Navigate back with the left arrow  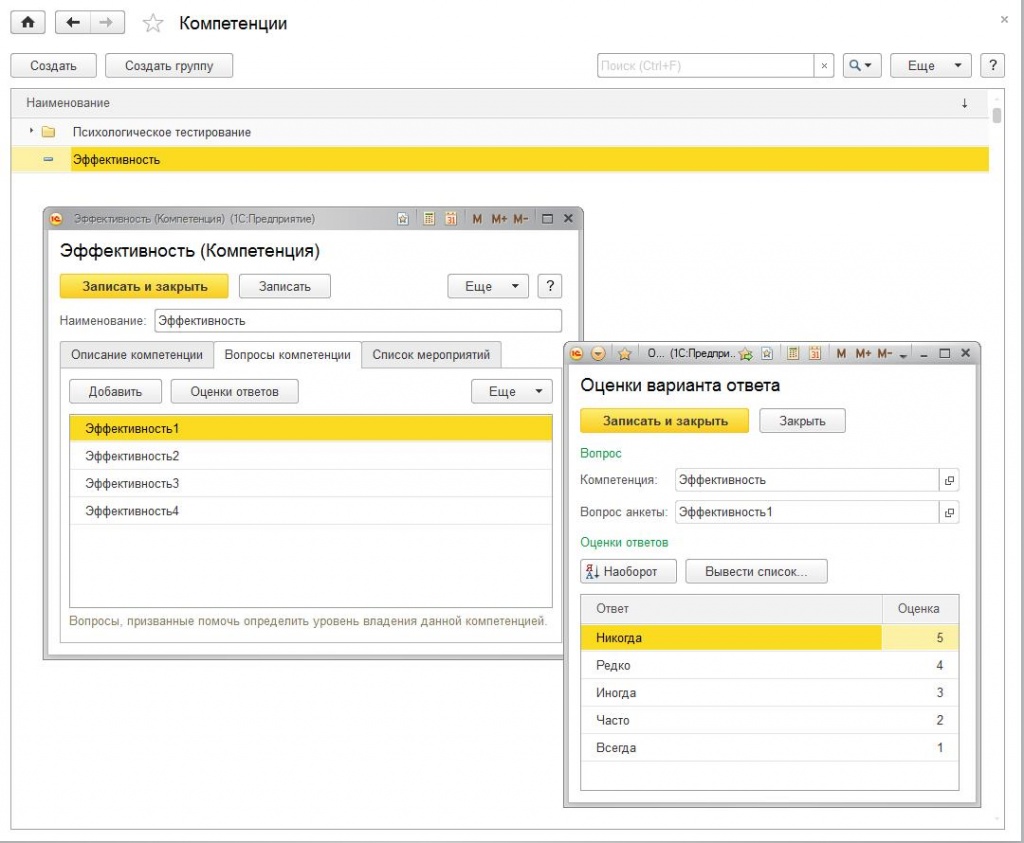pyautogui.click(x=72, y=23)
